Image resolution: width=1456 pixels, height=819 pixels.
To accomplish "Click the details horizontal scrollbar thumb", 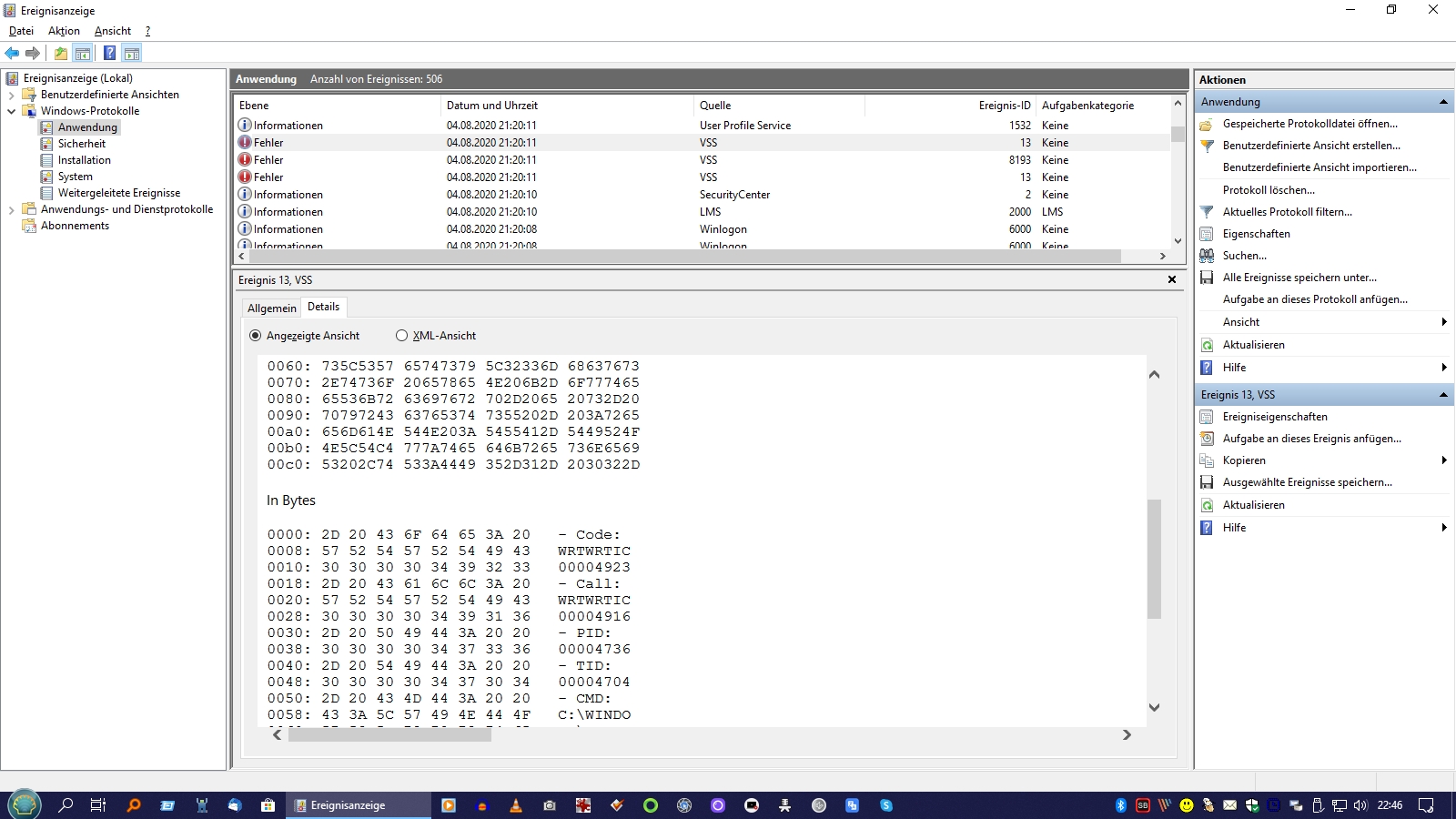I will point(389,735).
